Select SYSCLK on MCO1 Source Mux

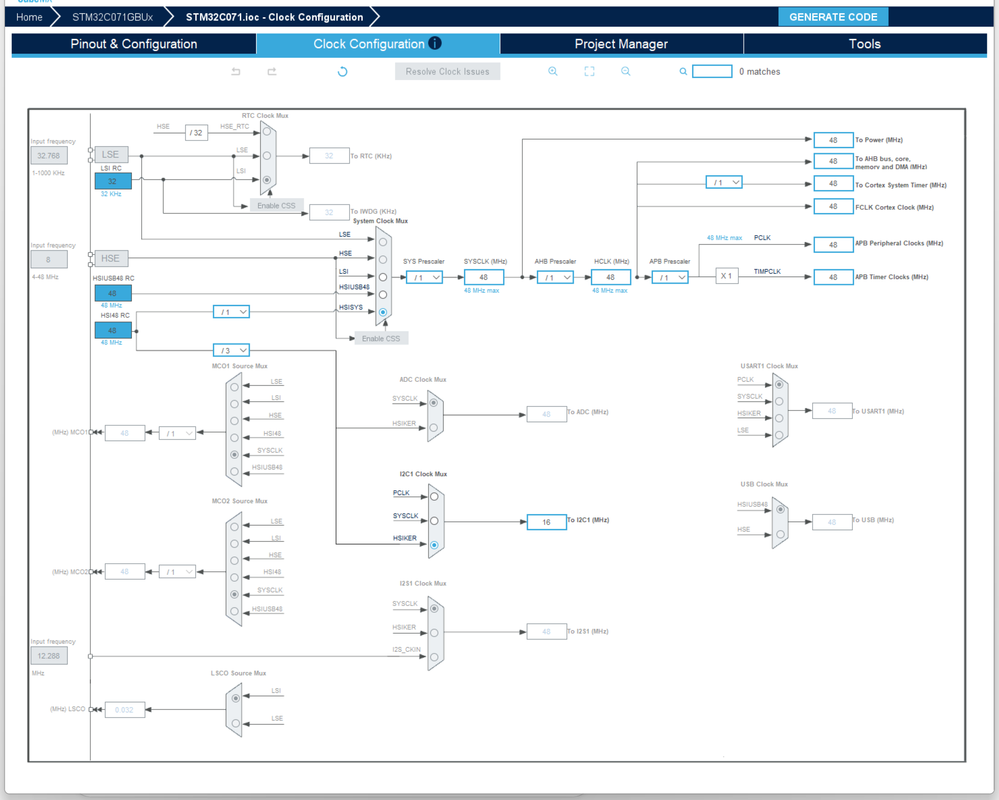(x=234, y=455)
